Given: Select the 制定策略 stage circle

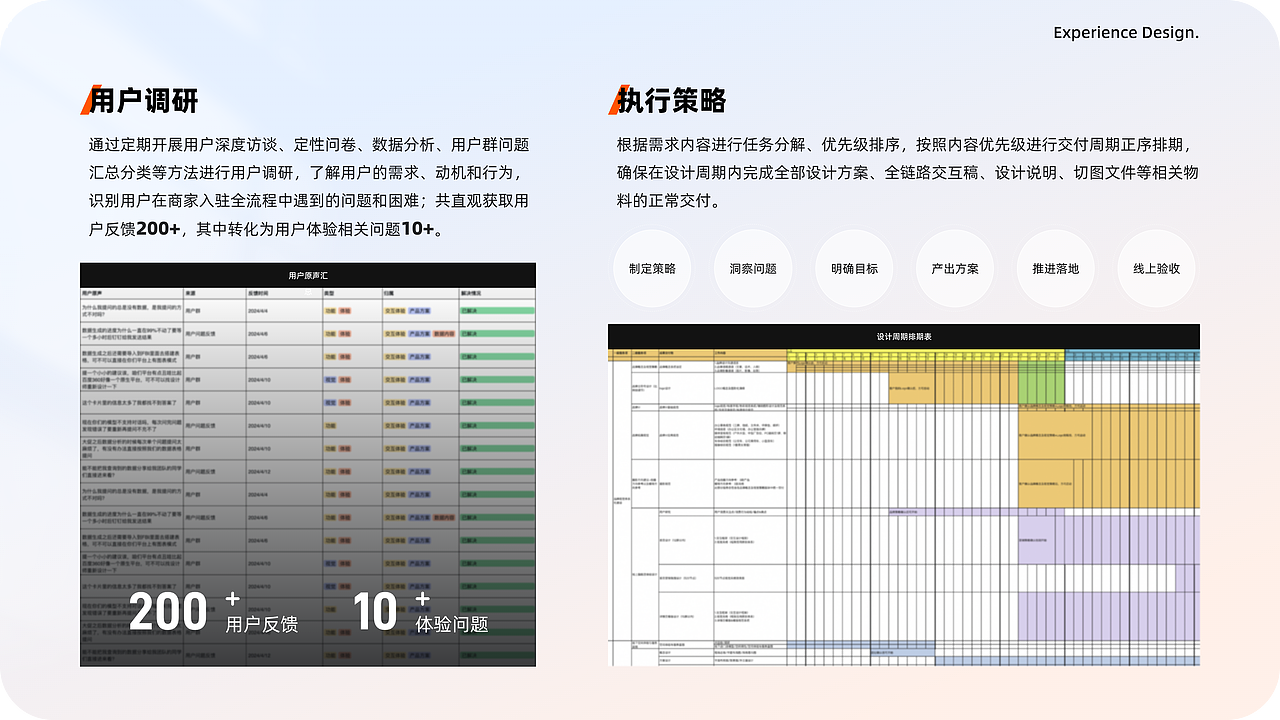Looking at the screenshot, I should (652, 269).
